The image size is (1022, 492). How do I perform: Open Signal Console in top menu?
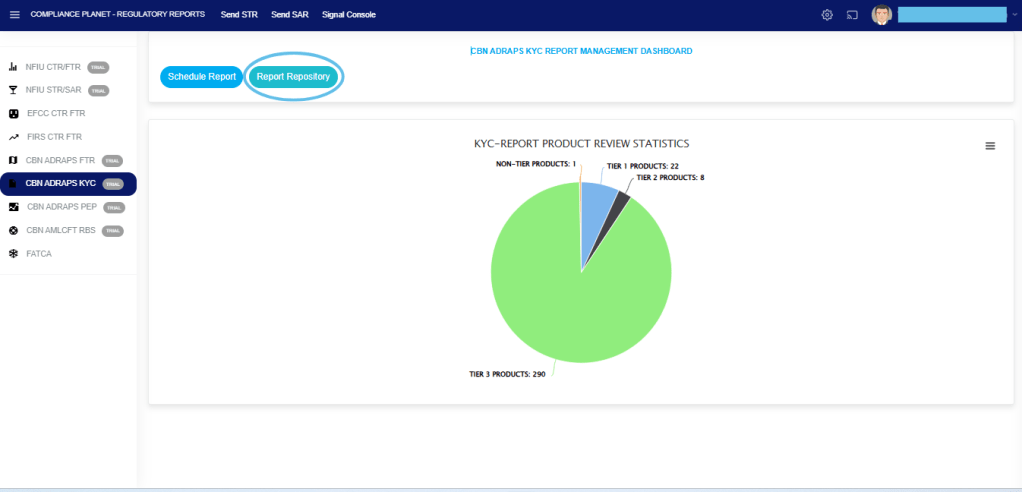[349, 15]
